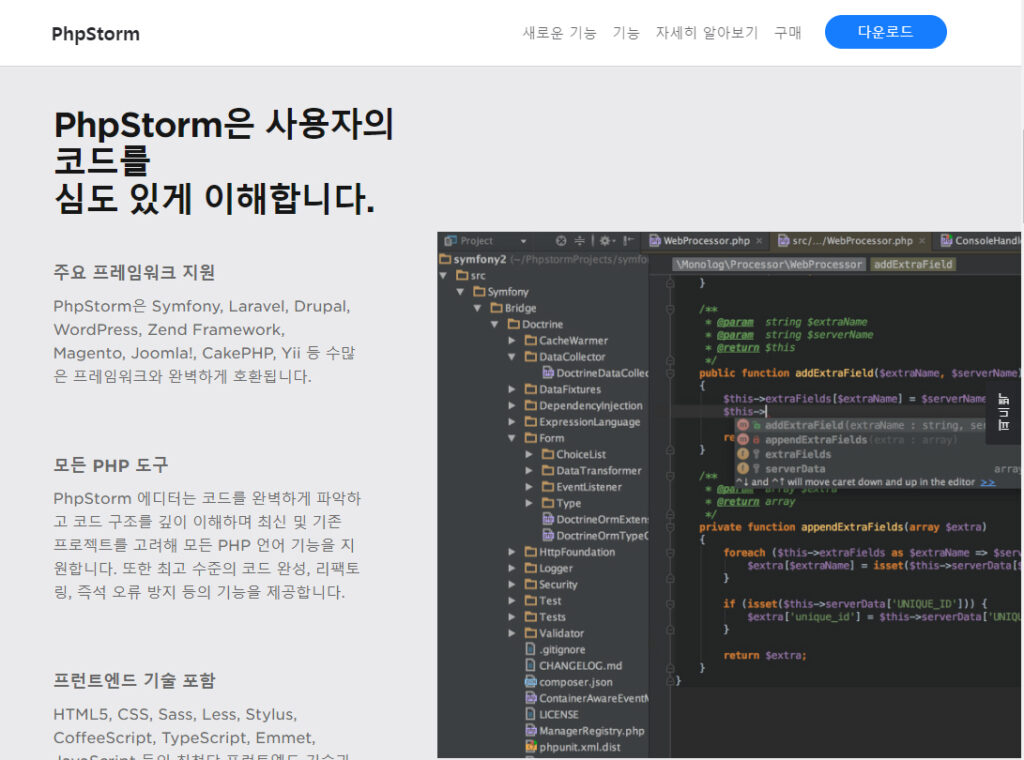Click the 다운로드 button
The height and width of the screenshot is (760, 1024).
(x=885, y=32)
